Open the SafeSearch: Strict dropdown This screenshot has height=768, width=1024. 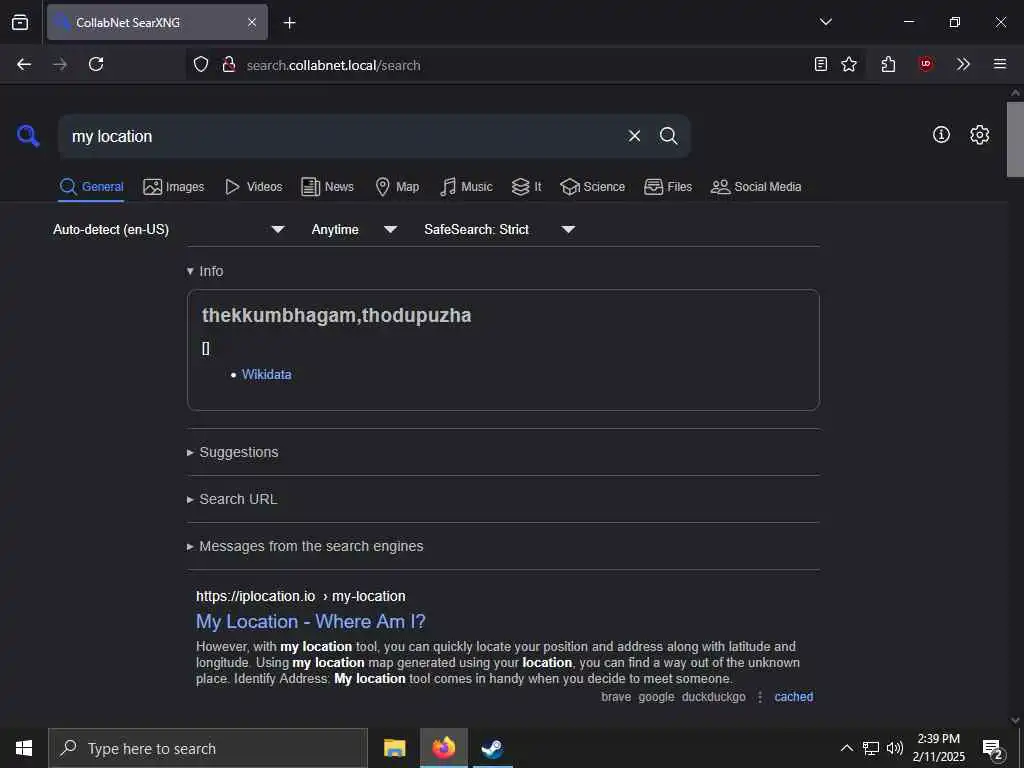coord(499,229)
